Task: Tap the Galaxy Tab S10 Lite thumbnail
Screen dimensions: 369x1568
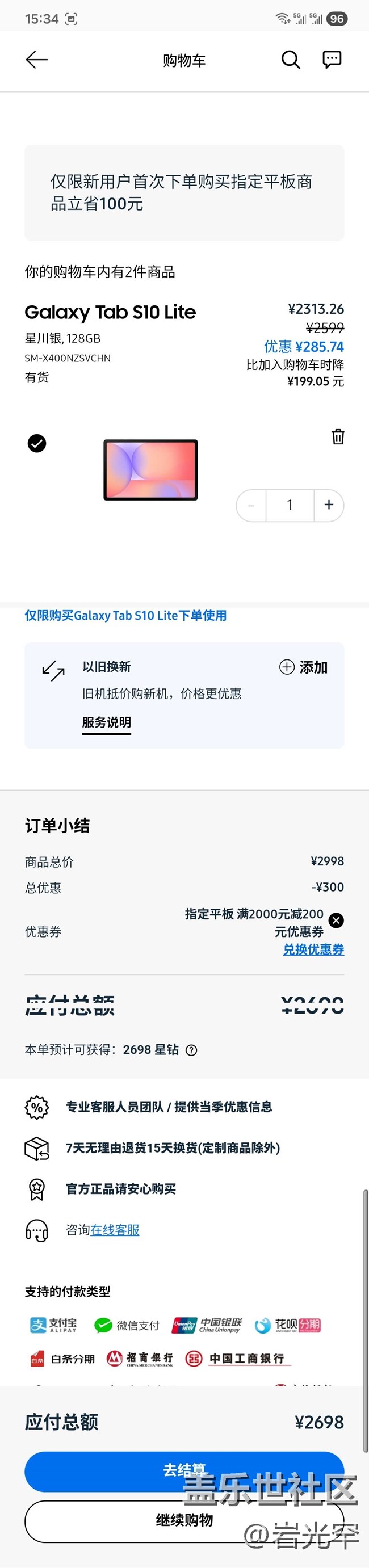Action: pyautogui.click(x=150, y=470)
